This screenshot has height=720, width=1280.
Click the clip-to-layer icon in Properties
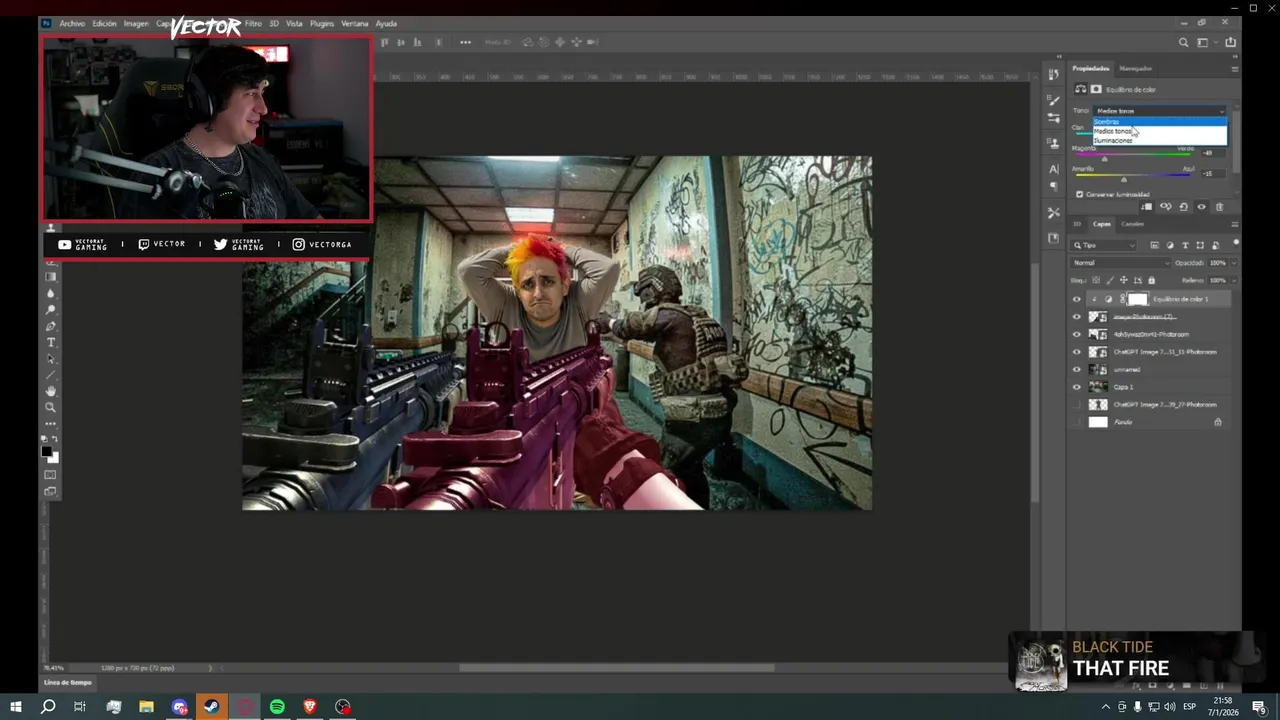point(1147,207)
